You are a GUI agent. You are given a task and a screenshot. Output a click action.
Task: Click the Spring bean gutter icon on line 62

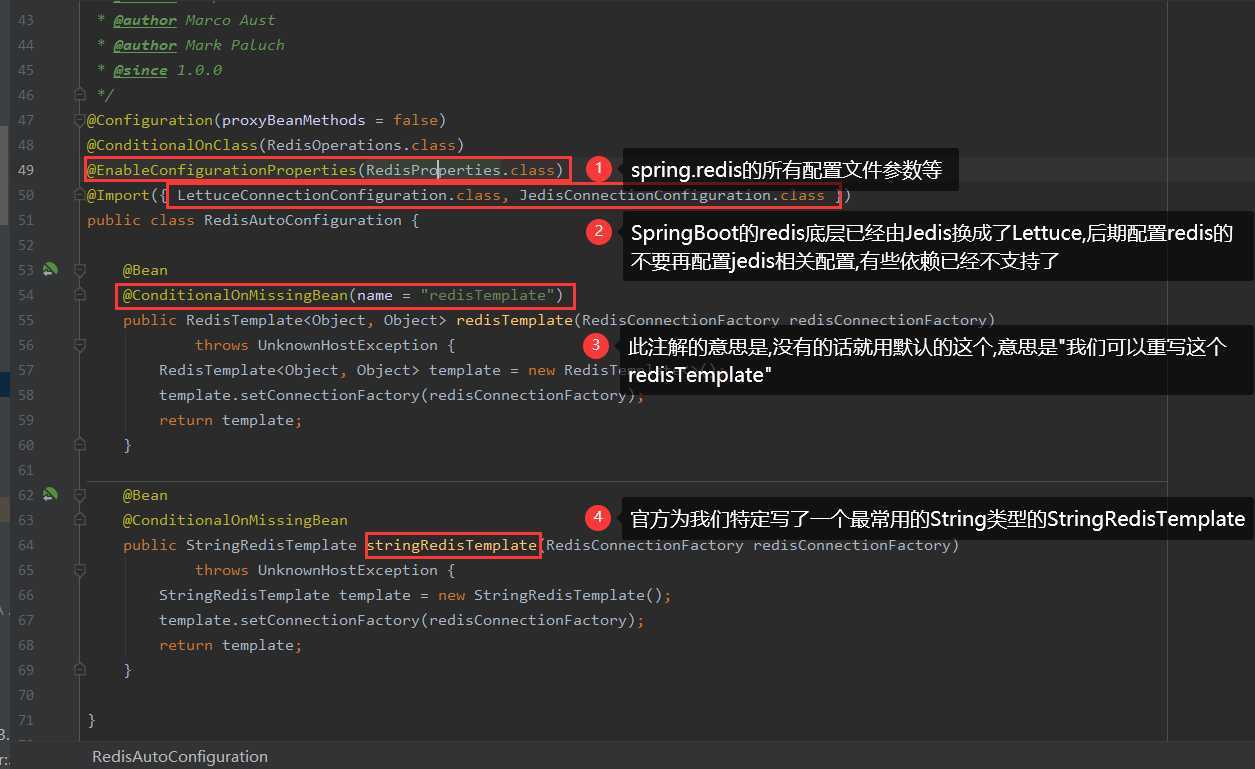tap(50, 495)
